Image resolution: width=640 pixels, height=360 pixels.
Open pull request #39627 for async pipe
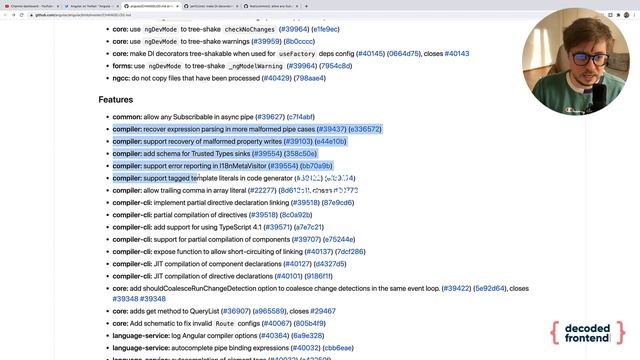pyautogui.click(x=270, y=117)
